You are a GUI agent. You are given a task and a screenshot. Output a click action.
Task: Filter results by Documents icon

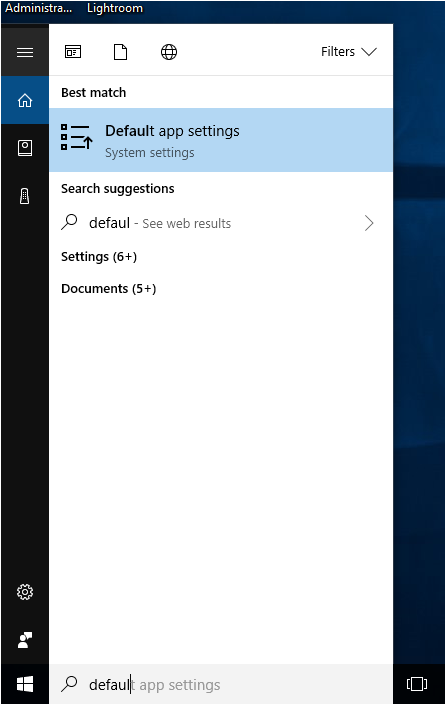[x=120, y=52]
